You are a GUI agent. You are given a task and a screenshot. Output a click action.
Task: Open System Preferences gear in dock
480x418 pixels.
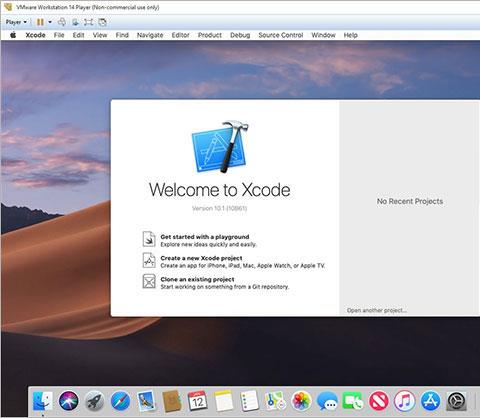456,401
